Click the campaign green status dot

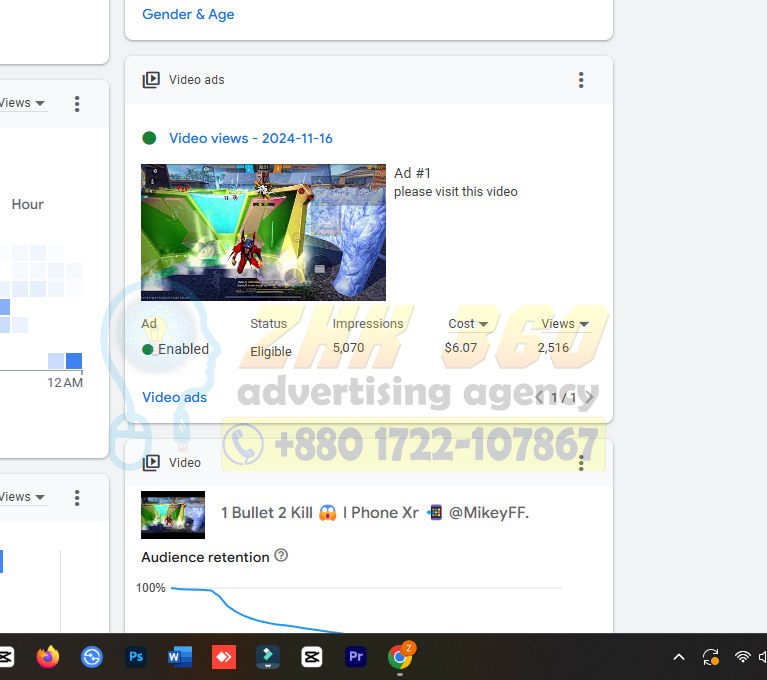149,138
